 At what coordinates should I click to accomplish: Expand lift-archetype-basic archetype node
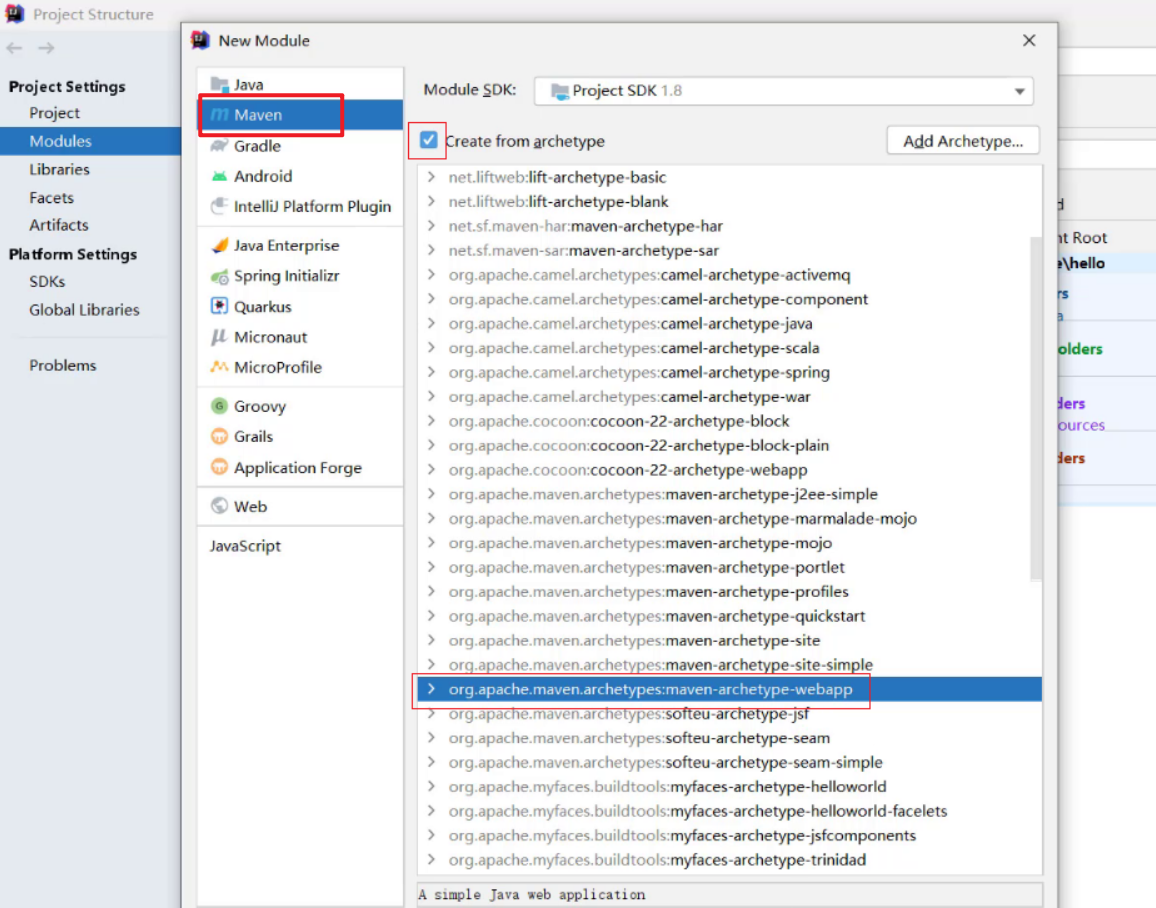431,177
